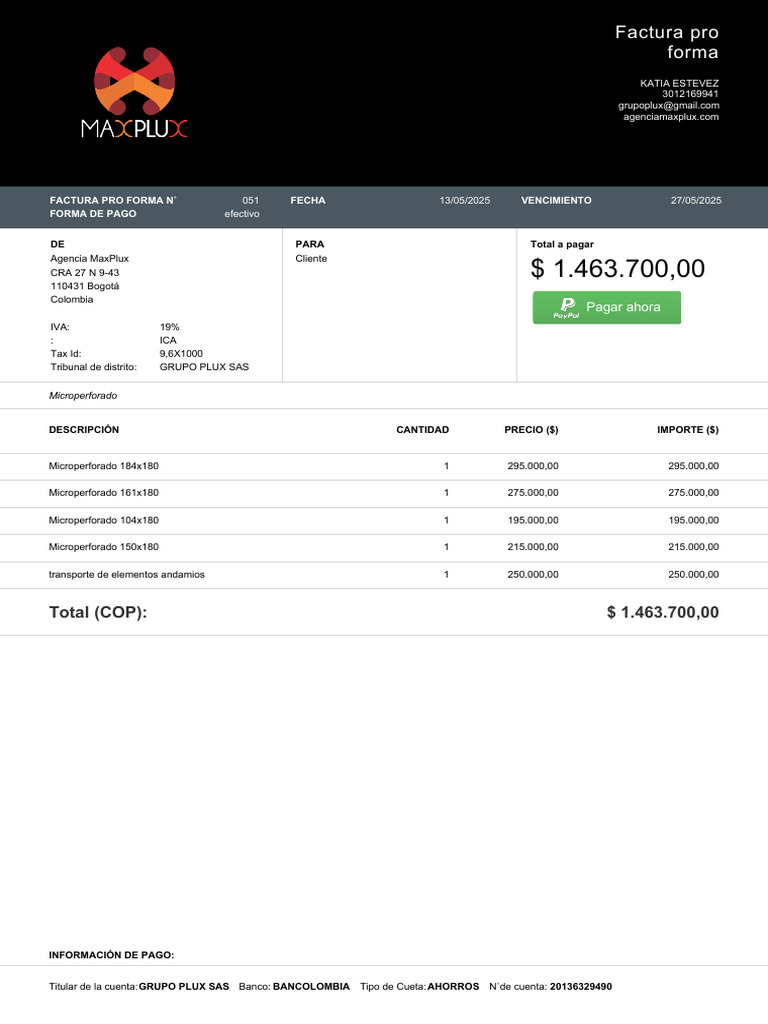Click the importe 275.000,00 in the IMPORTE column
This screenshot has height=1024, width=768.
[694, 493]
